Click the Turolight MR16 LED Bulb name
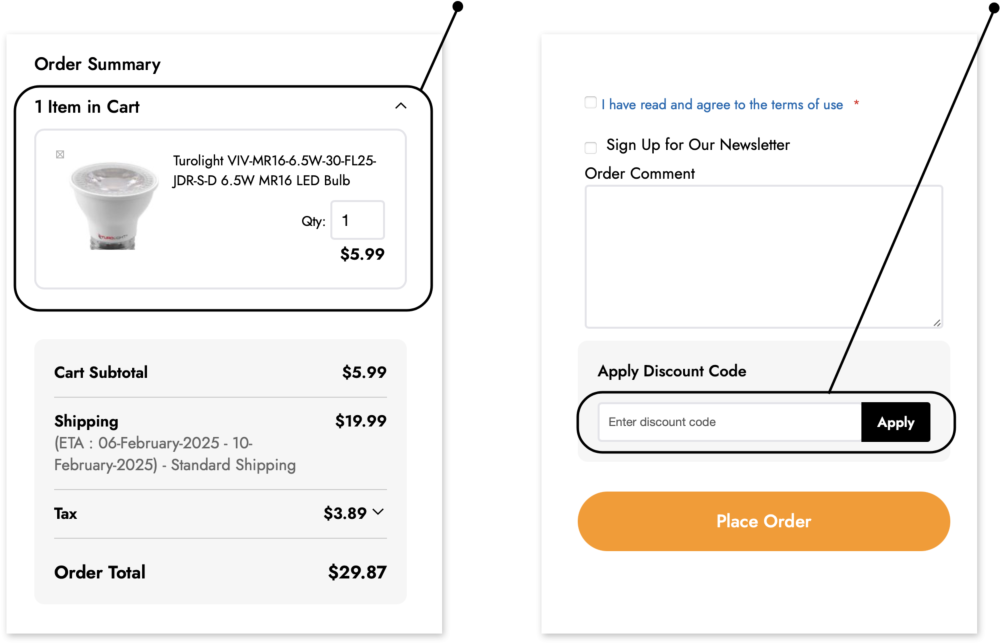 (x=274, y=171)
